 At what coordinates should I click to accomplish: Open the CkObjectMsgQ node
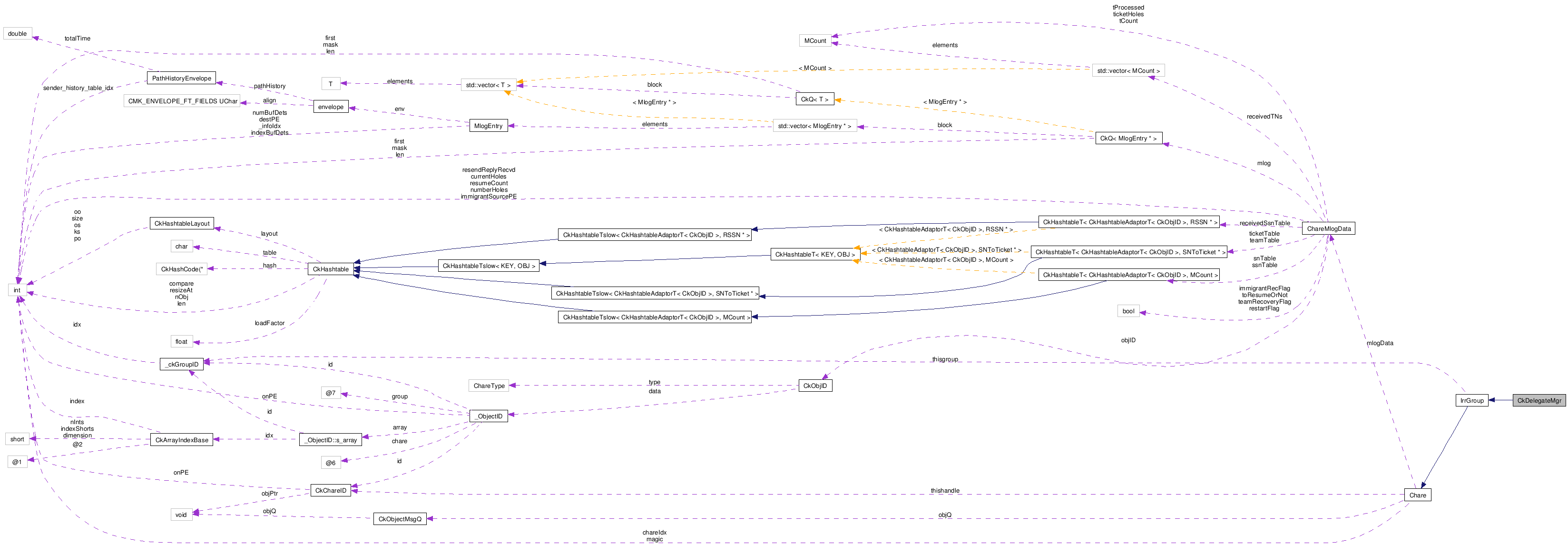(399, 519)
